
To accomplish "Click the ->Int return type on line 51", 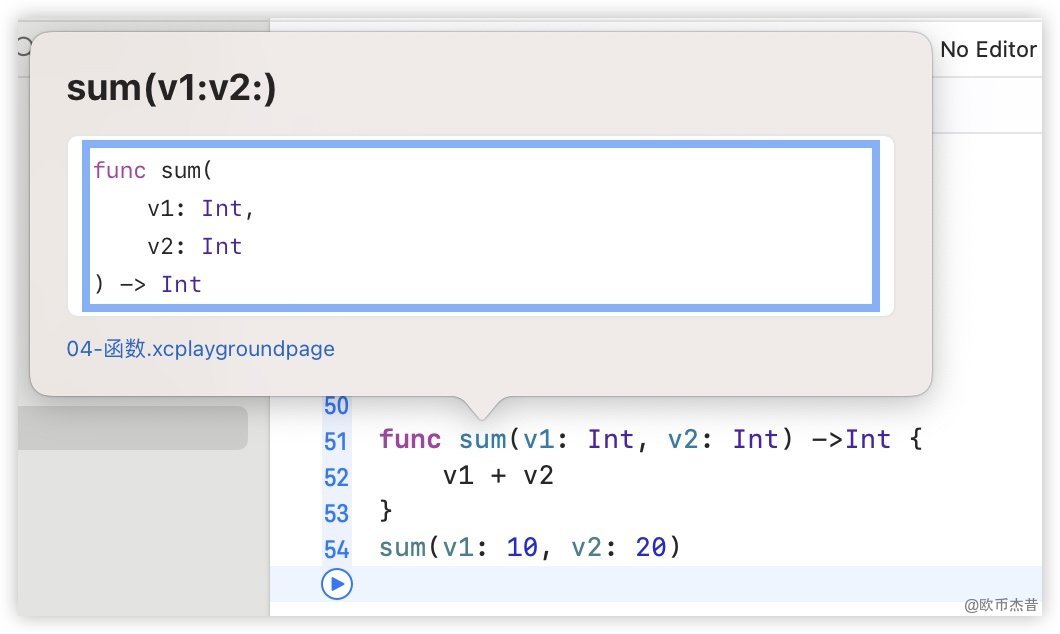I will click(857, 439).
